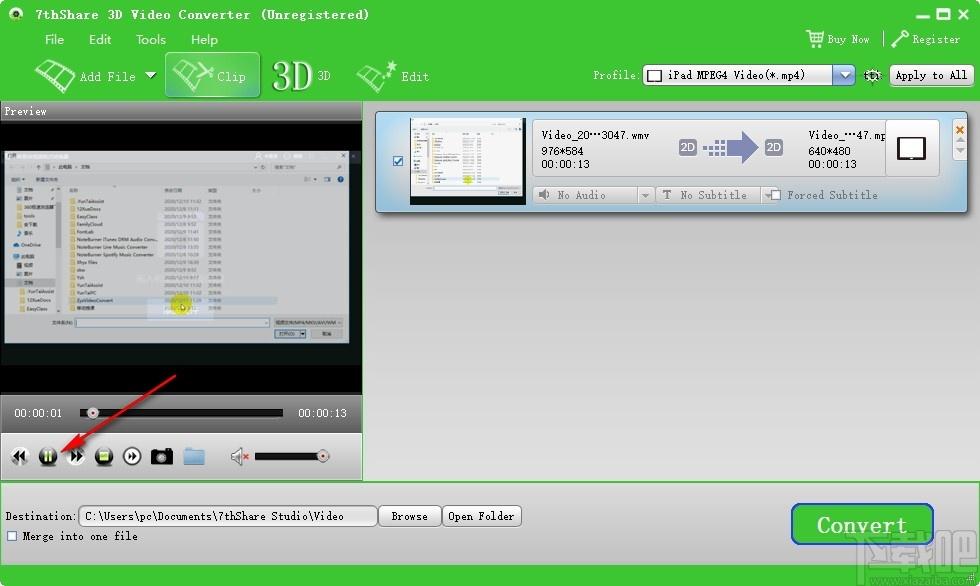The width and height of the screenshot is (980, 586).
Task: Enable Forced Subtitle checkbox
Action: coord(776,195)
